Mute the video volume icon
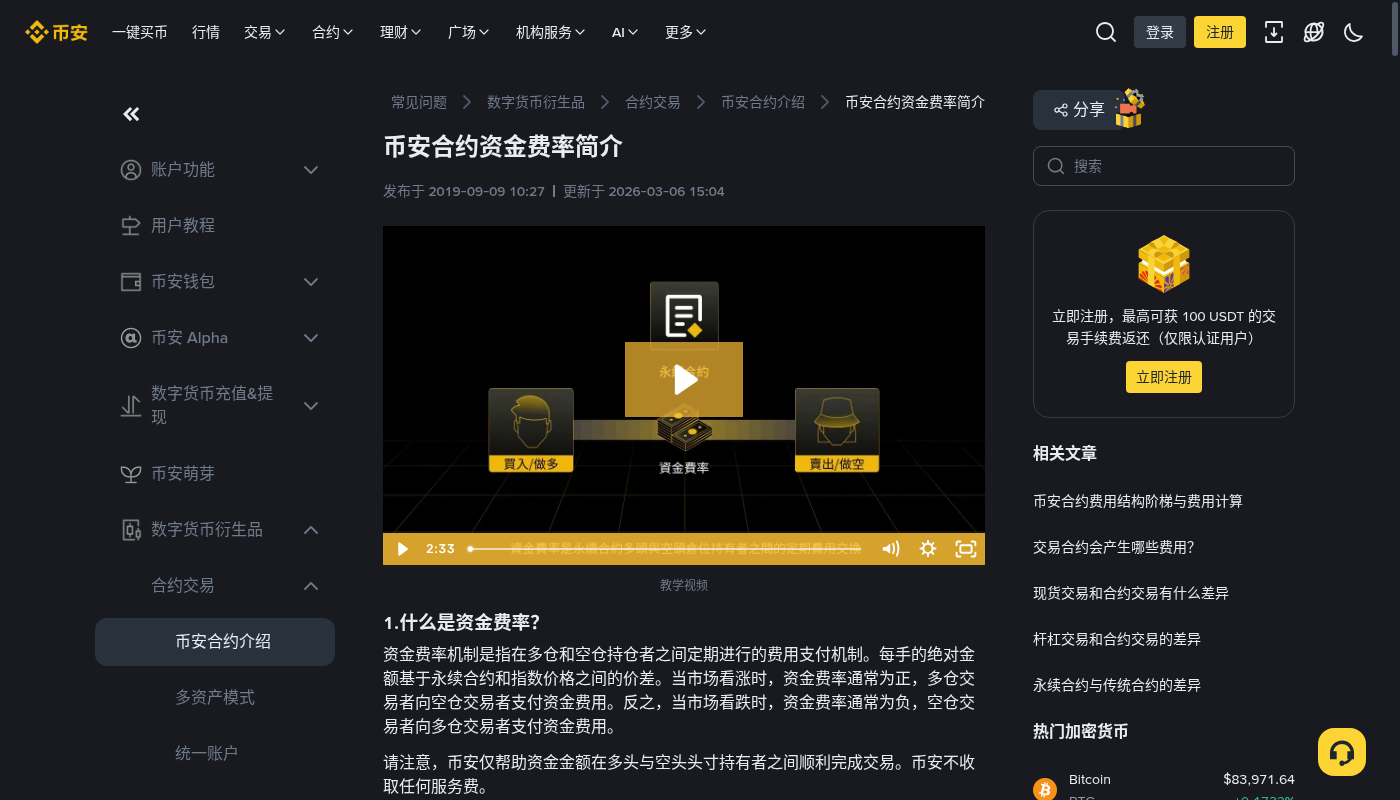This screenshot has height=800, width=1400. click(890, 549)
